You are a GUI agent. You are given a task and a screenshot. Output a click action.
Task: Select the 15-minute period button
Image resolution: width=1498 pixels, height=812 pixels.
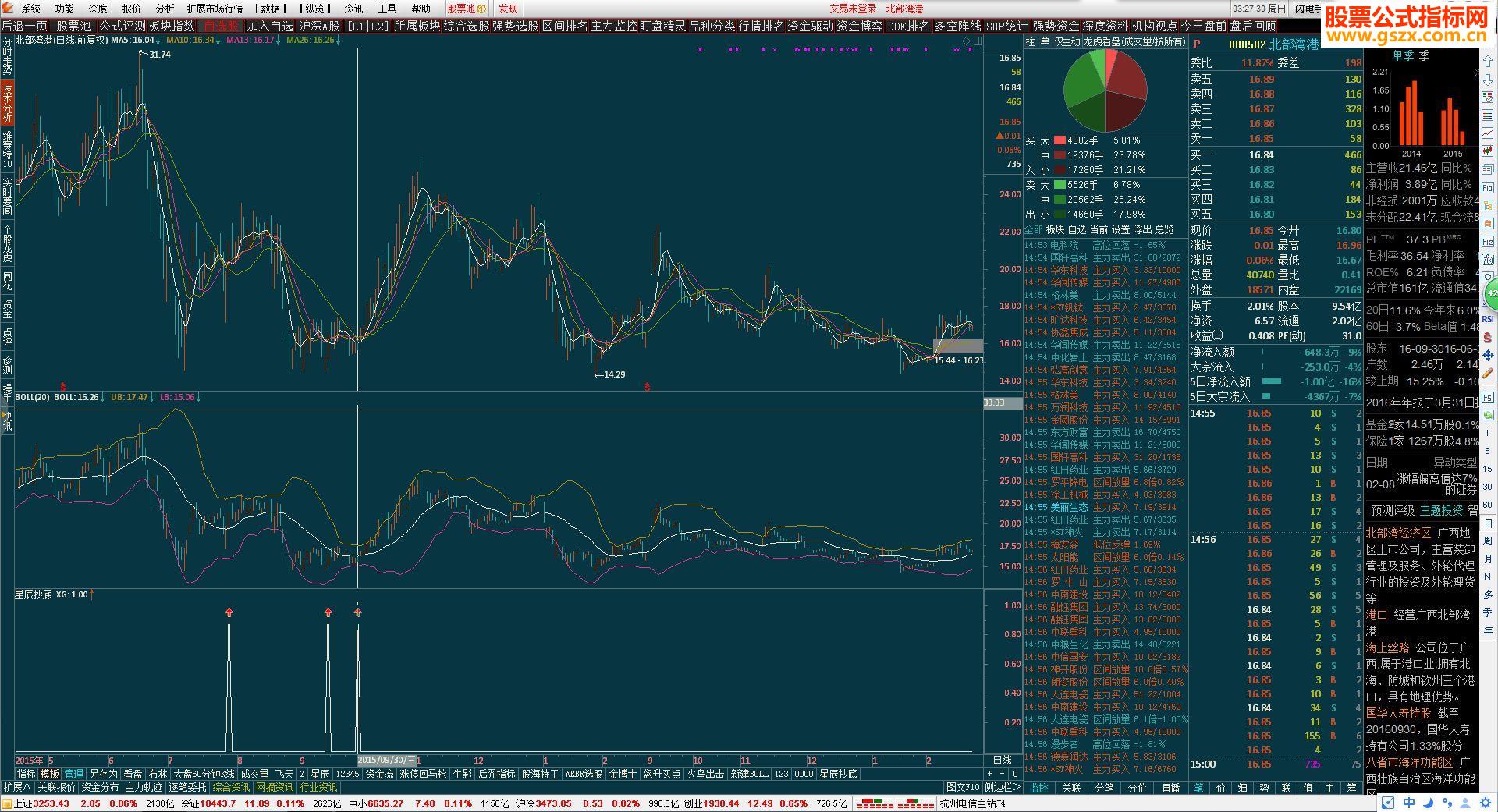[x=1488, y=469]
